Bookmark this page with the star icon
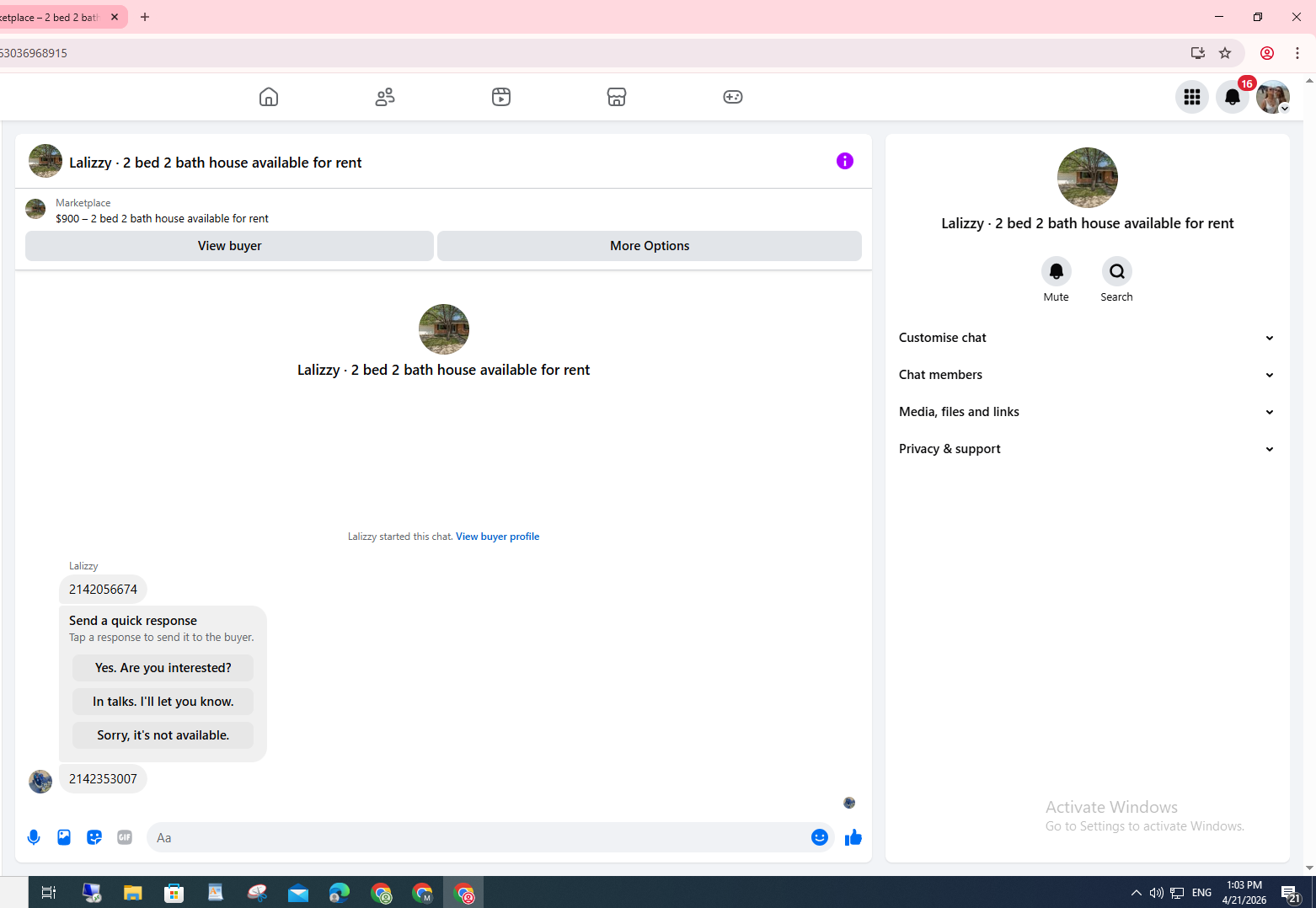The image size is (1316, 908). (x=1225, y=53)
